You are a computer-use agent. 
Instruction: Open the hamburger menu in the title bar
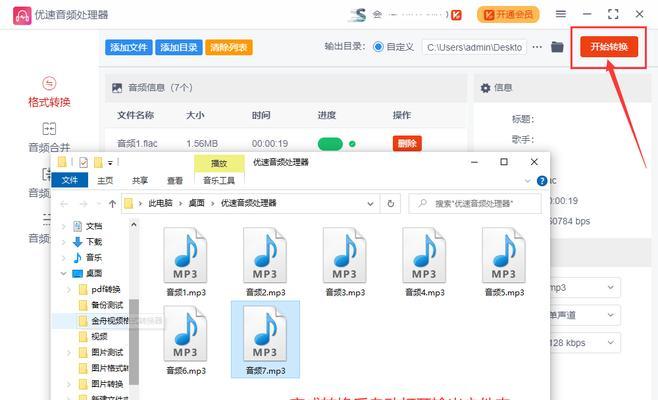click(561, 14)
